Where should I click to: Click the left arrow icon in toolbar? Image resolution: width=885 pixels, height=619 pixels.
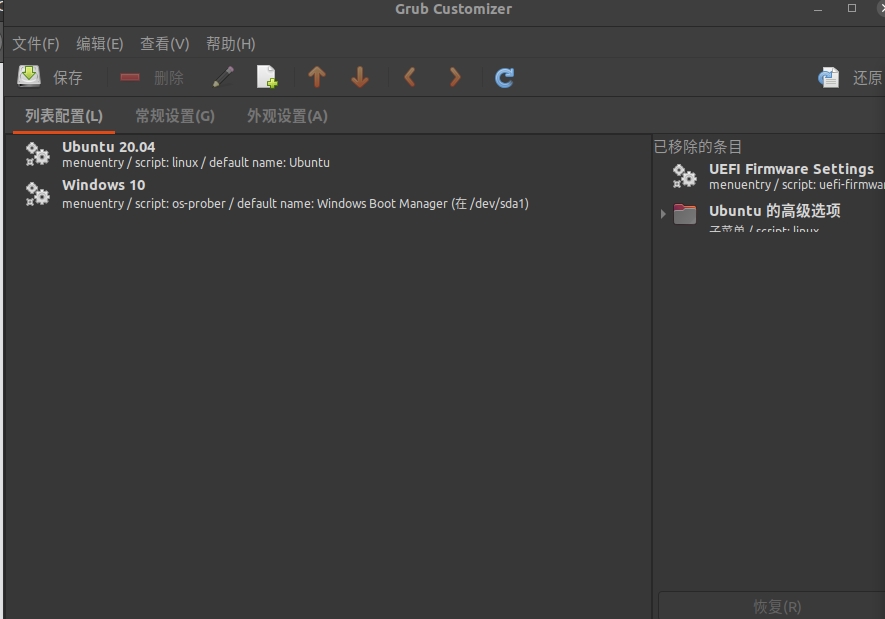click(409, 76)
